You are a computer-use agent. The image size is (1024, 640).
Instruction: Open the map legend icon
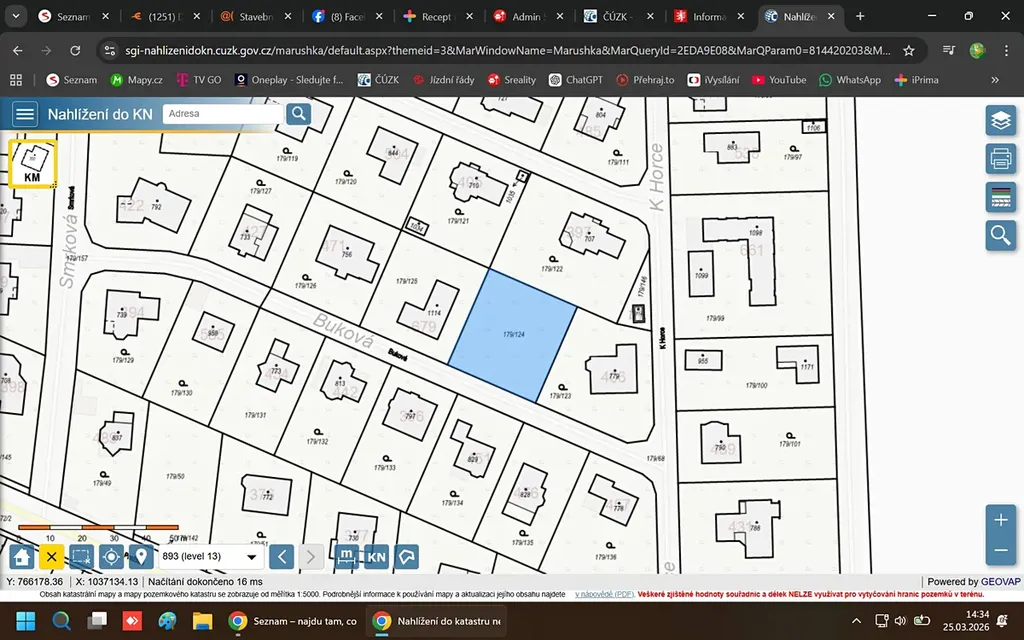pyautogui.click(x=1000, y=196)
